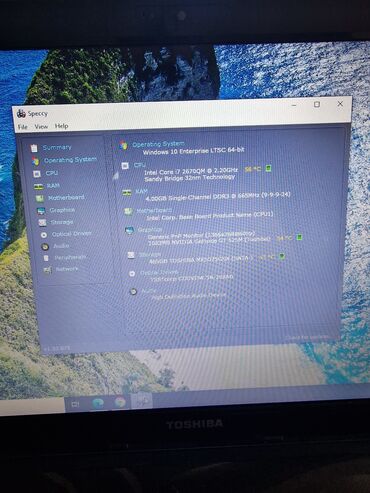Minimize the Speccy window
The width and height of the screenshot is (370, 493).
coord(294,105)
